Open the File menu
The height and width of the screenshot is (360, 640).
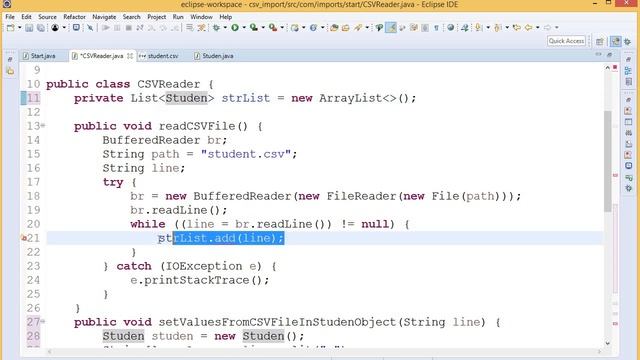(x=10, y=17)
